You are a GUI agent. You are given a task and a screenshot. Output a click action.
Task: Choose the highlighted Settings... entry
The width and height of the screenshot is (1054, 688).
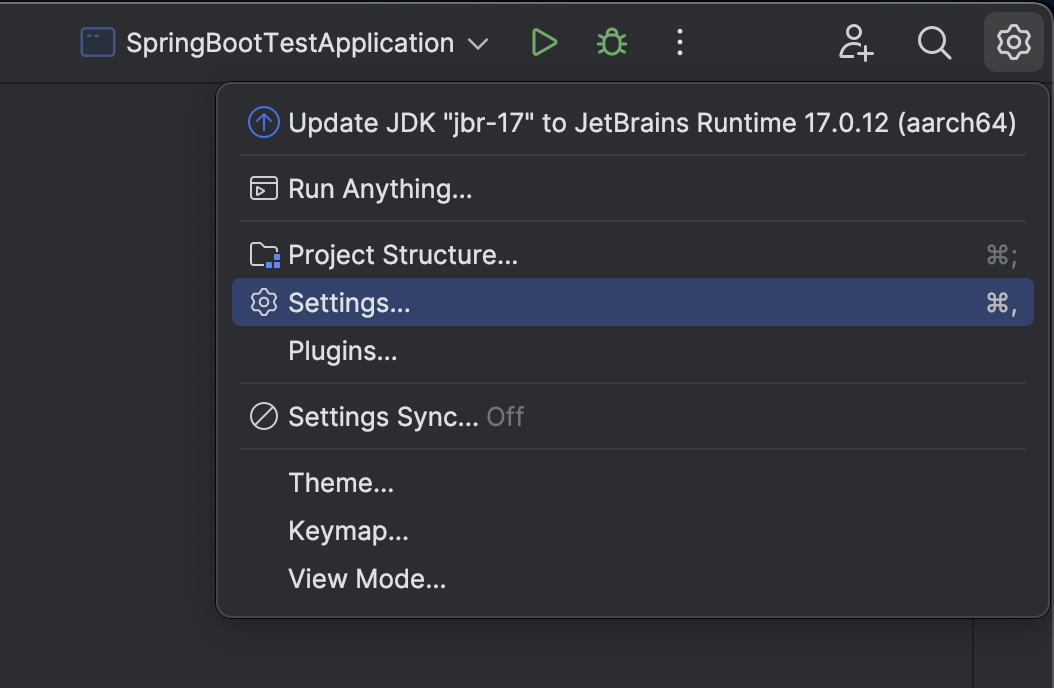point(349,303)
